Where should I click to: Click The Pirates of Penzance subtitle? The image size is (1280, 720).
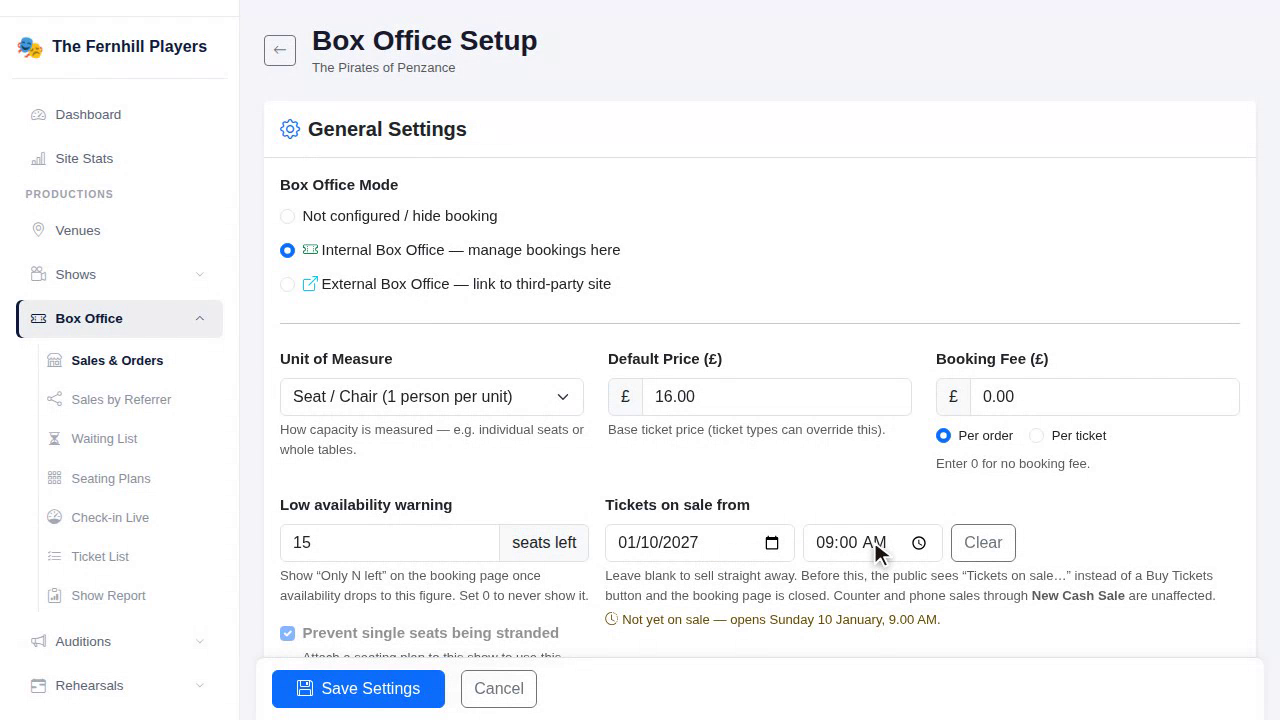(384, 68)
